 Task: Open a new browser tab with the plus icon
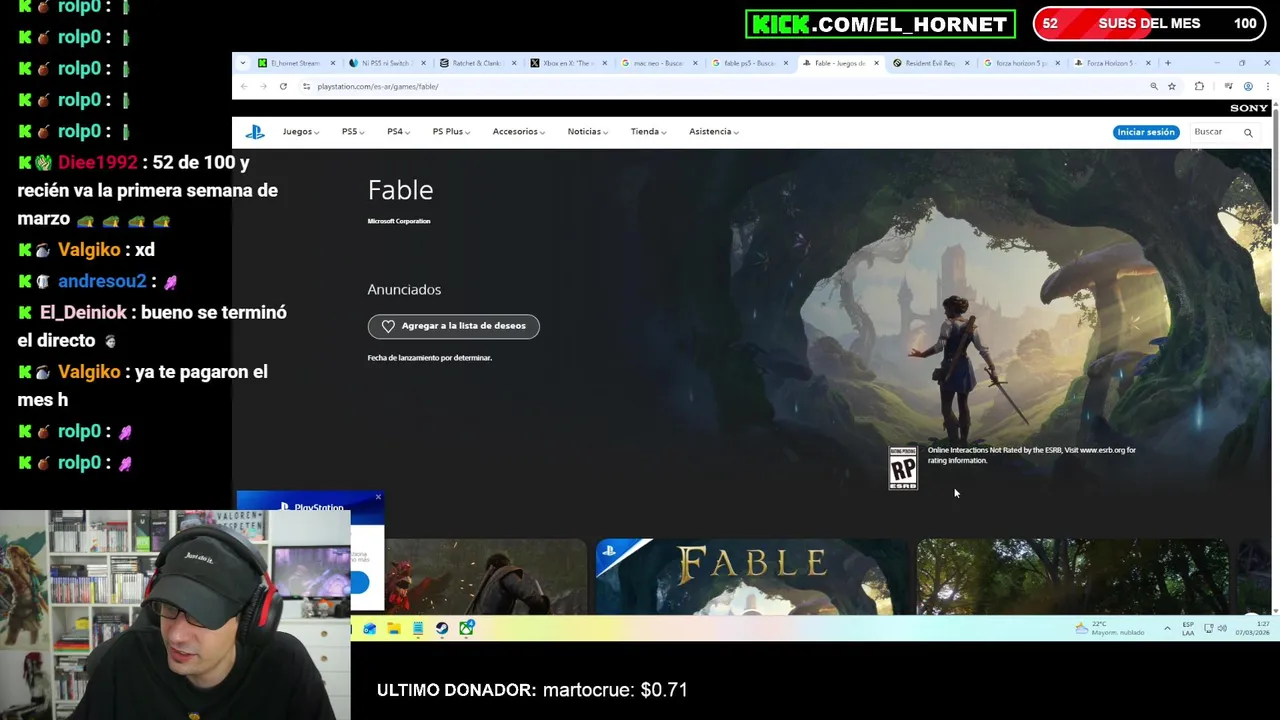click(x=1167, y=63)
